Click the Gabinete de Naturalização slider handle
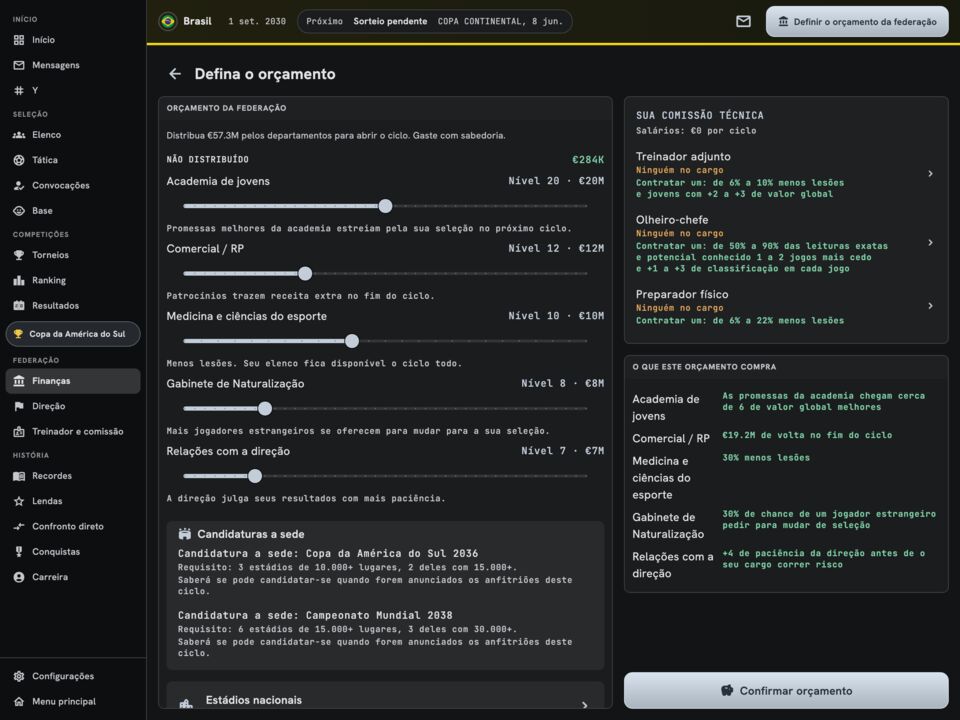The height and width of the screenshot is (720, 960). 264,408
